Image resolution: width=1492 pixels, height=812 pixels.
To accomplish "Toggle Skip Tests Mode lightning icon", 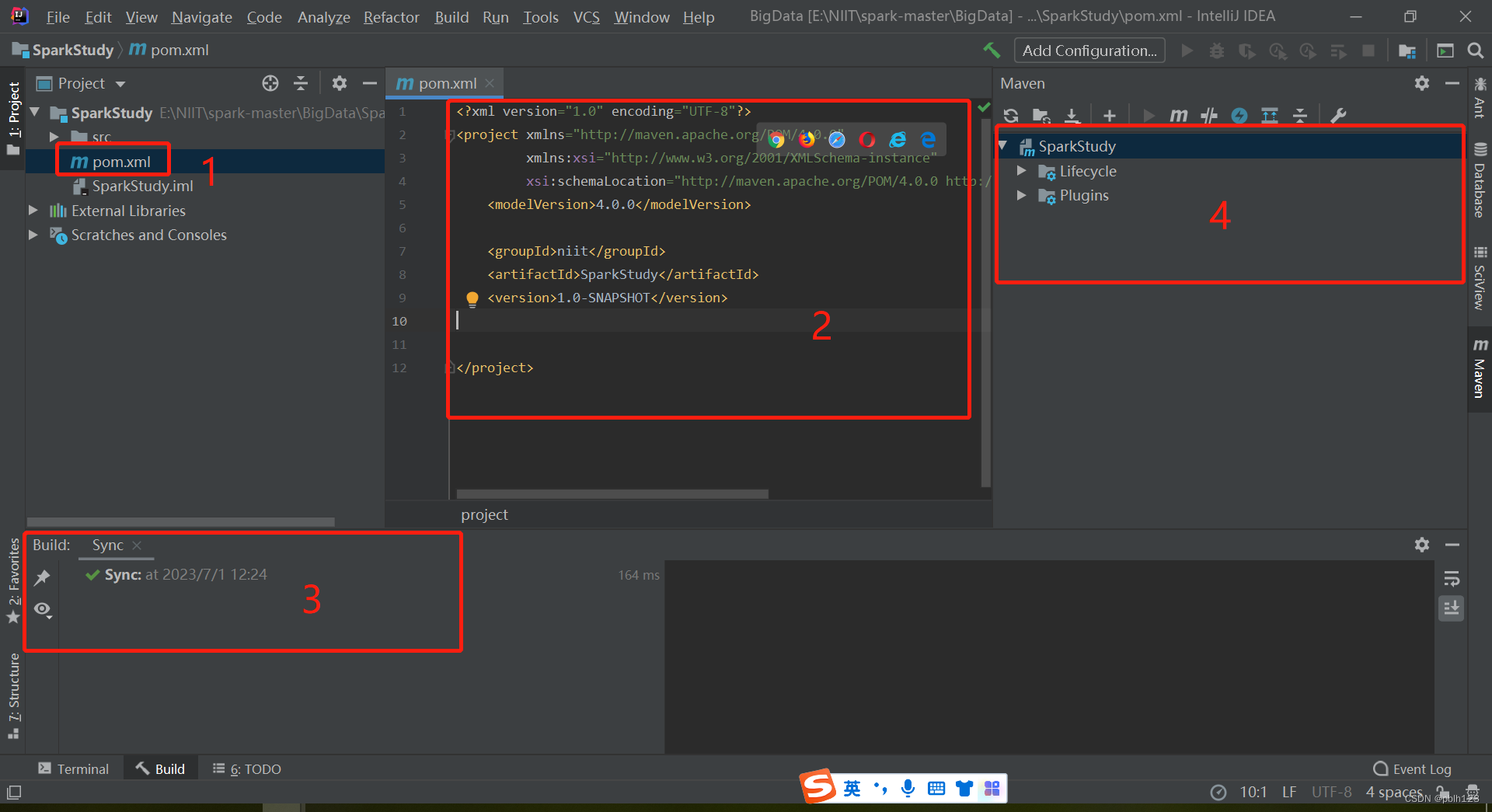I will click(x=1239, y=116).
